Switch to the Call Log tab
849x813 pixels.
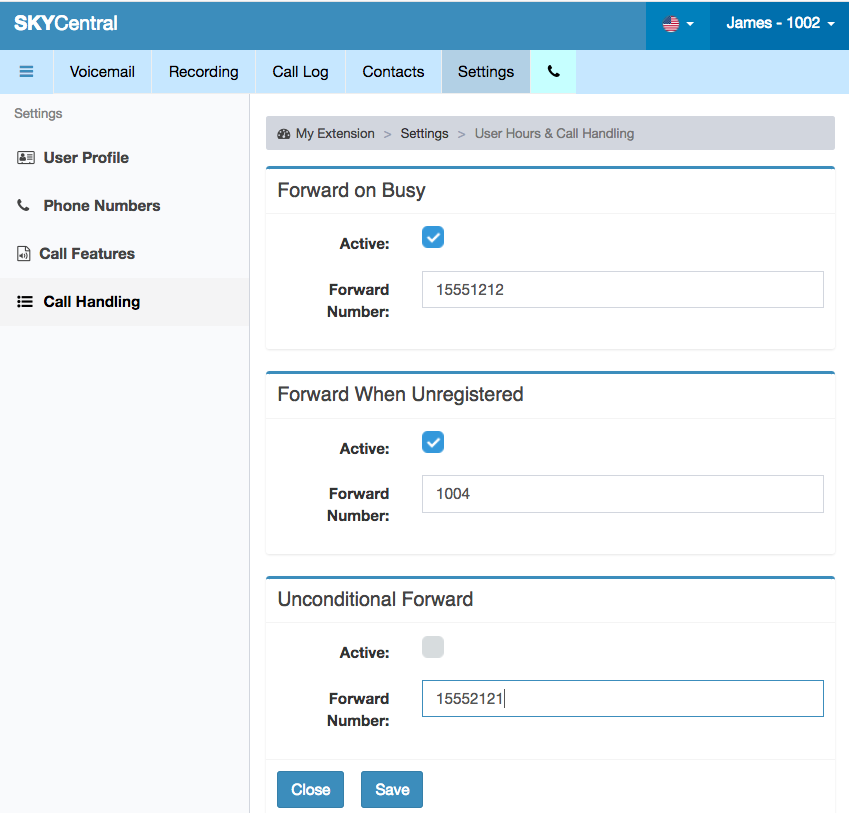click(x=301, y=71)
